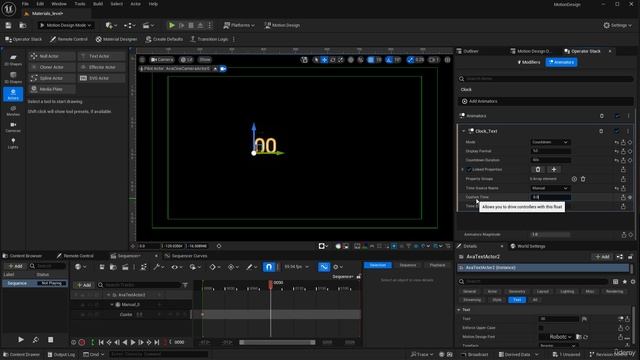Click Operator Stack in the secondary toolbar
The height and width of the screenshot is (360, 640).
tap(24, 39)
